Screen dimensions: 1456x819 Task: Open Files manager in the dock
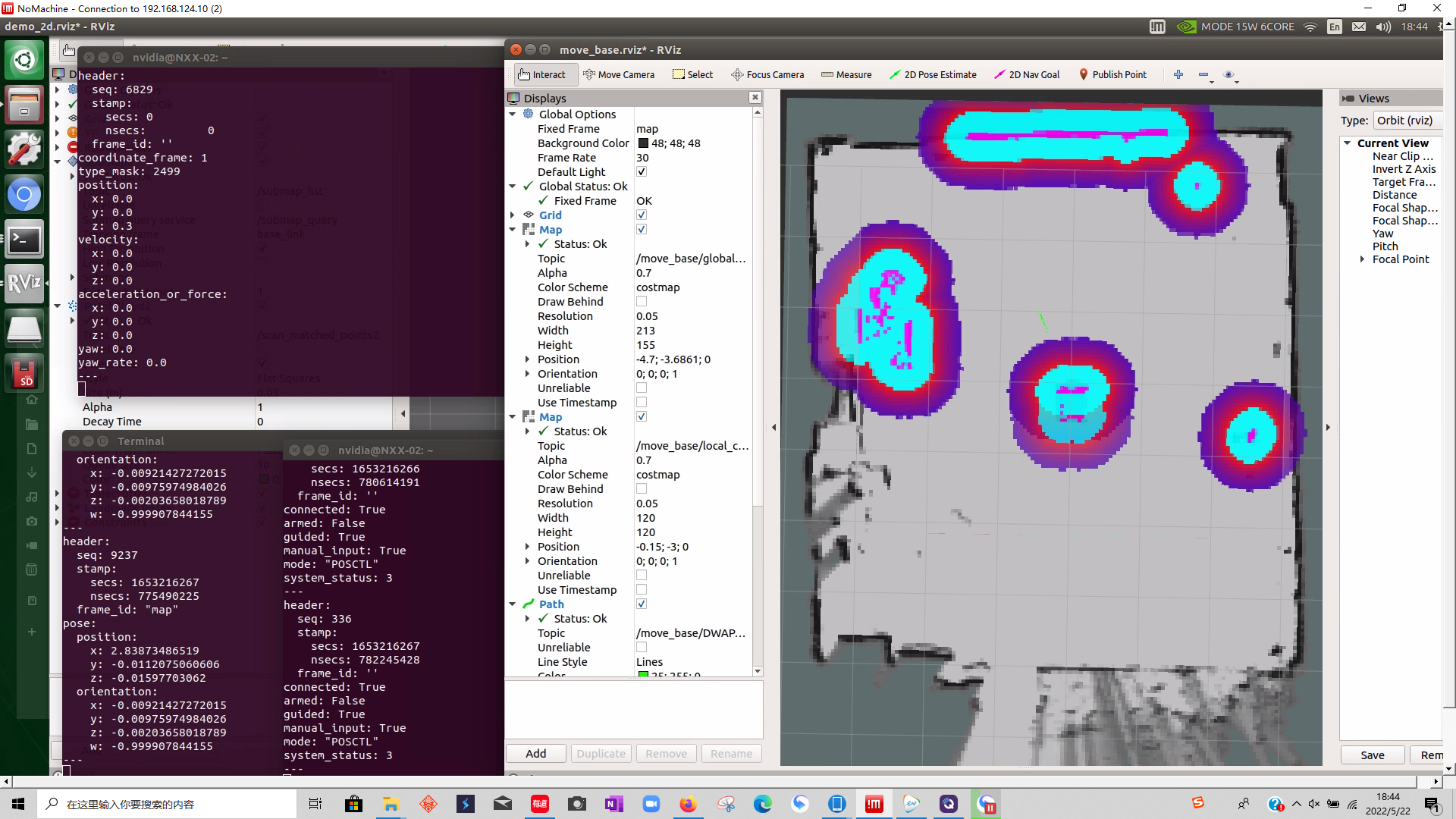point(24,105)
